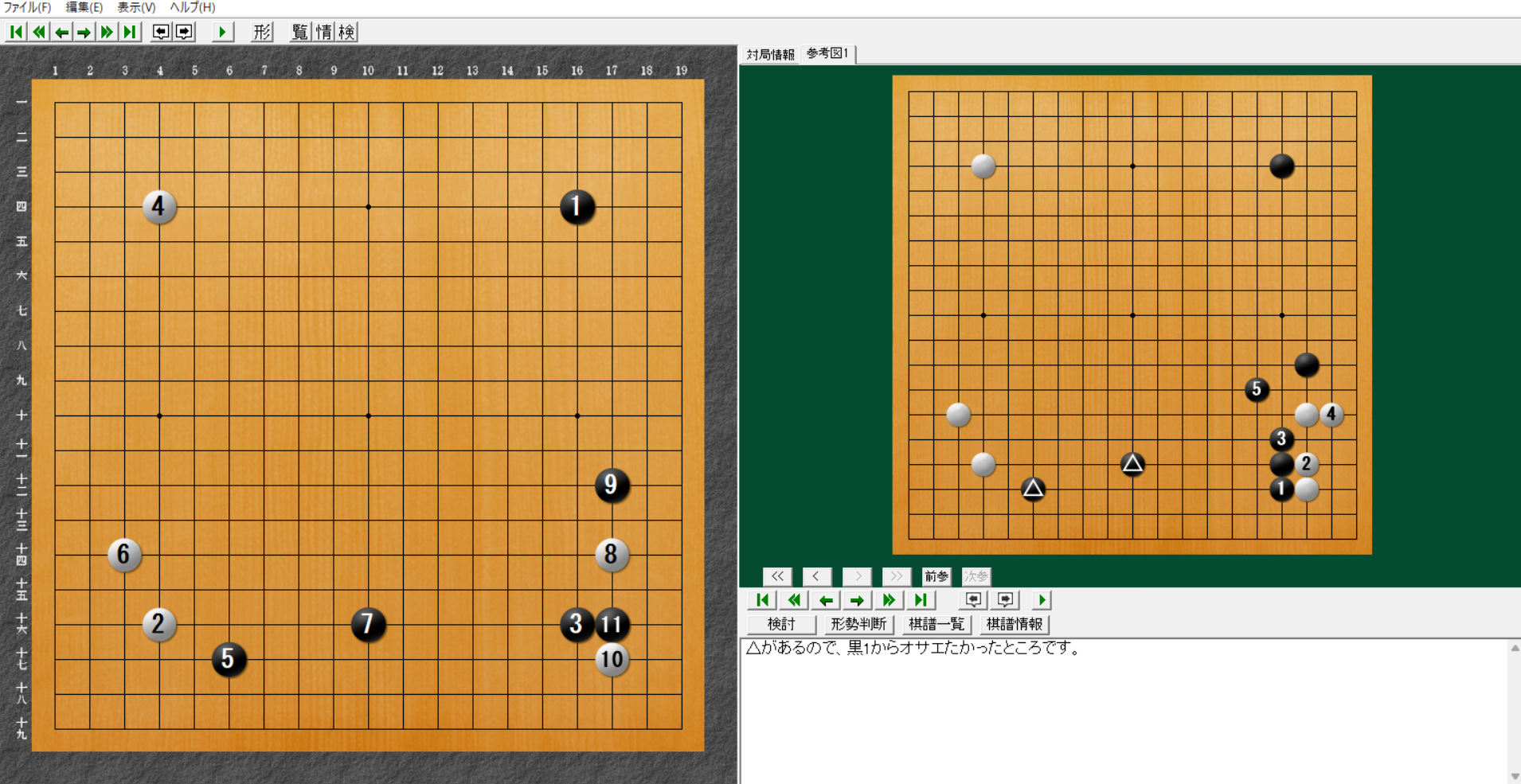Click the 前参 button

point(936,576)
